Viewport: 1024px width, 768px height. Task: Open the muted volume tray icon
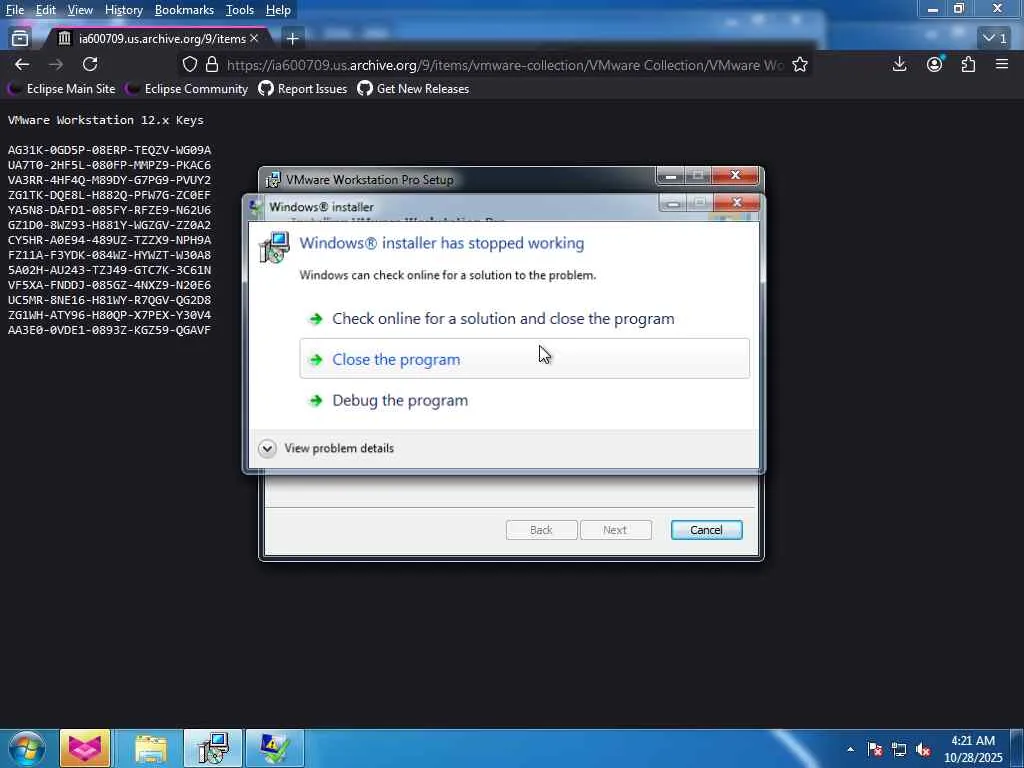coord(923,749)
